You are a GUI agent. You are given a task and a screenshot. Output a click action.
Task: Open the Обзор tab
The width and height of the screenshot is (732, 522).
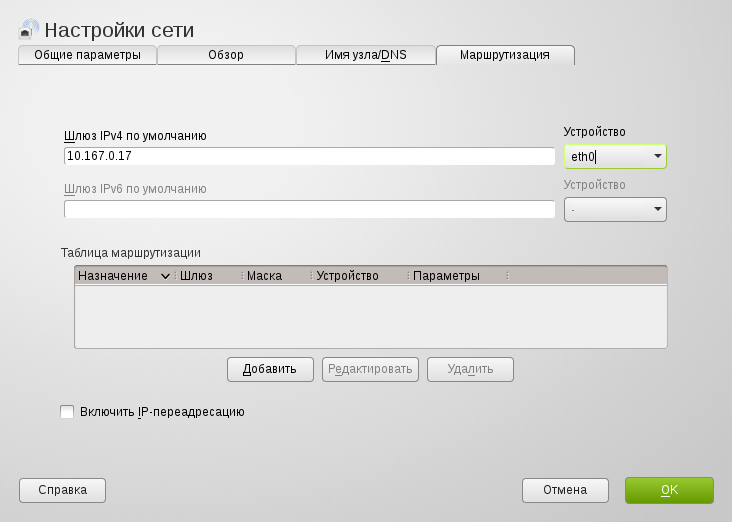pyautogui.click(x=226, y=55)
